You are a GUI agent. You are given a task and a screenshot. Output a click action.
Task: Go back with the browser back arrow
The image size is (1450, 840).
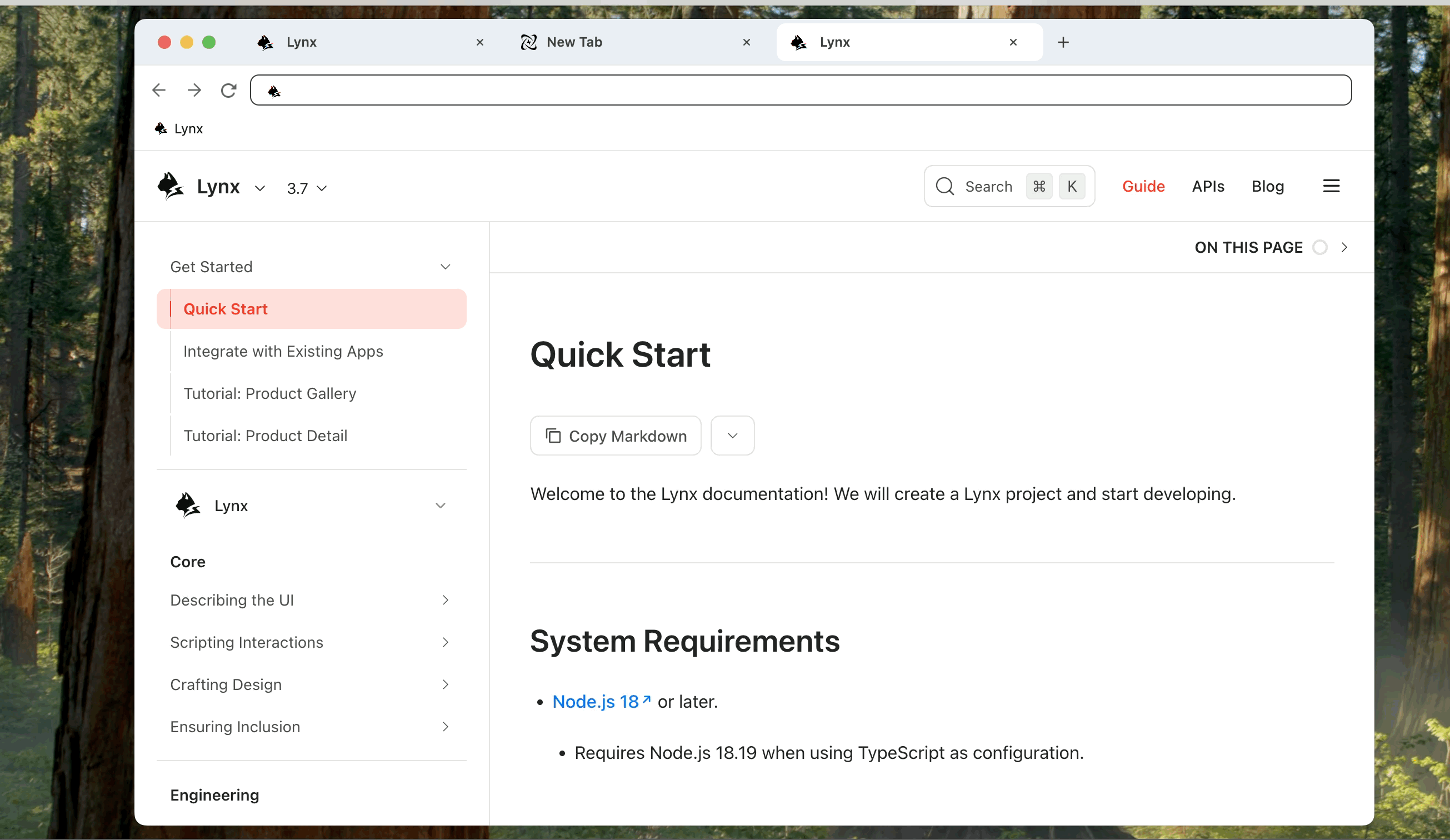click(159, 91)
